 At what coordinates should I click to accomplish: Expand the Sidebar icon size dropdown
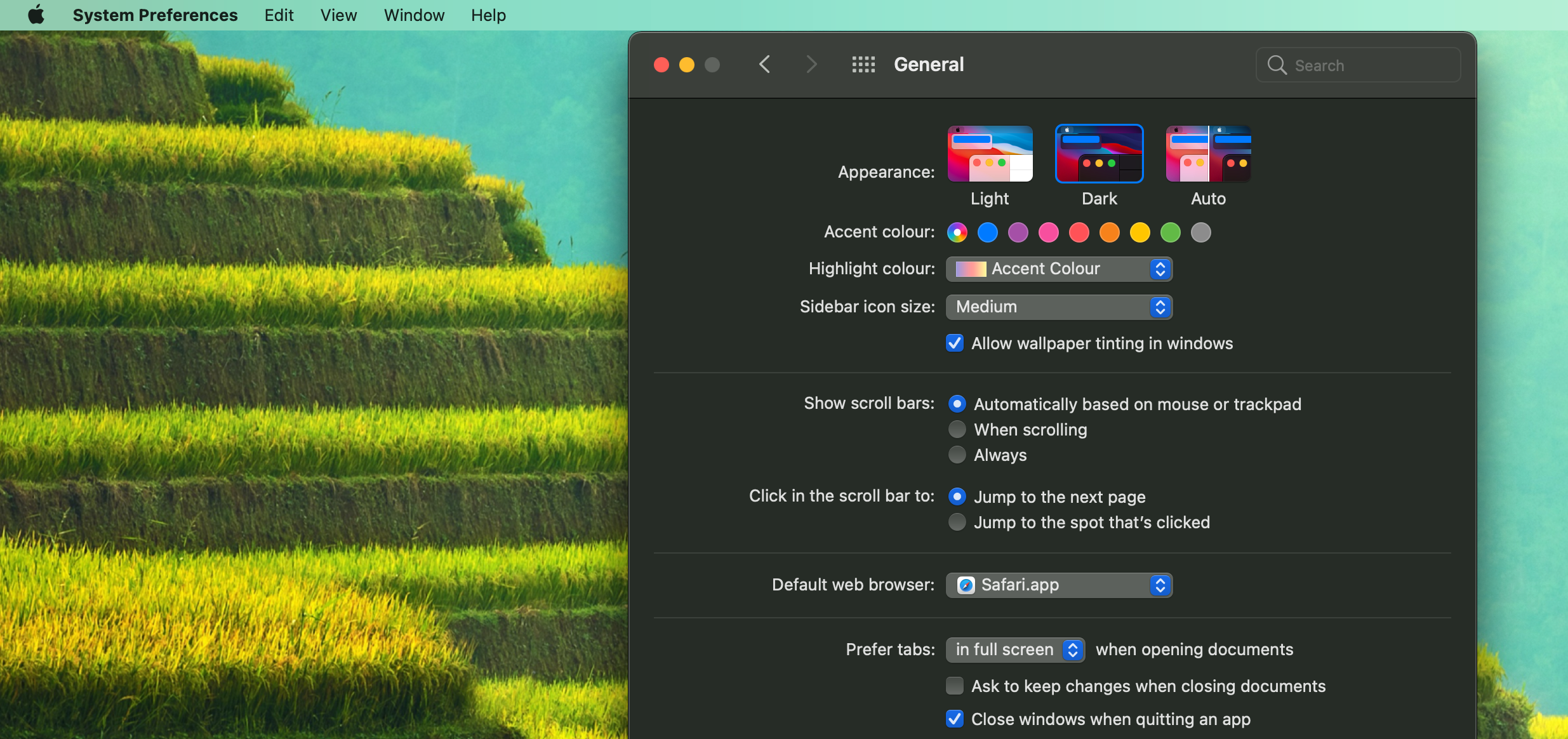tap(1059, 307)
